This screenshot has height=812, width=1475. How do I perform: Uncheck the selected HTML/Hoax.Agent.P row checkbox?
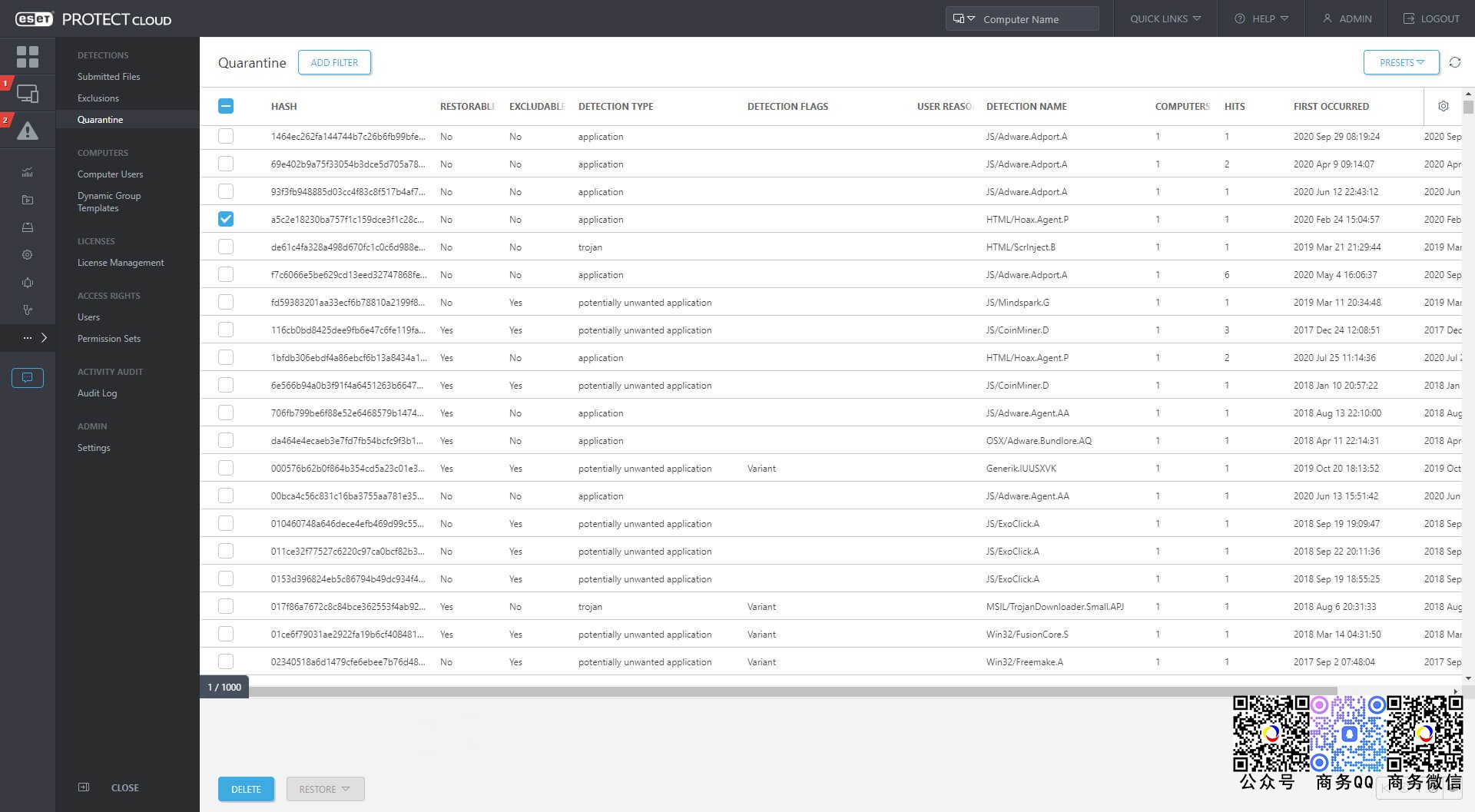[226, 219]
